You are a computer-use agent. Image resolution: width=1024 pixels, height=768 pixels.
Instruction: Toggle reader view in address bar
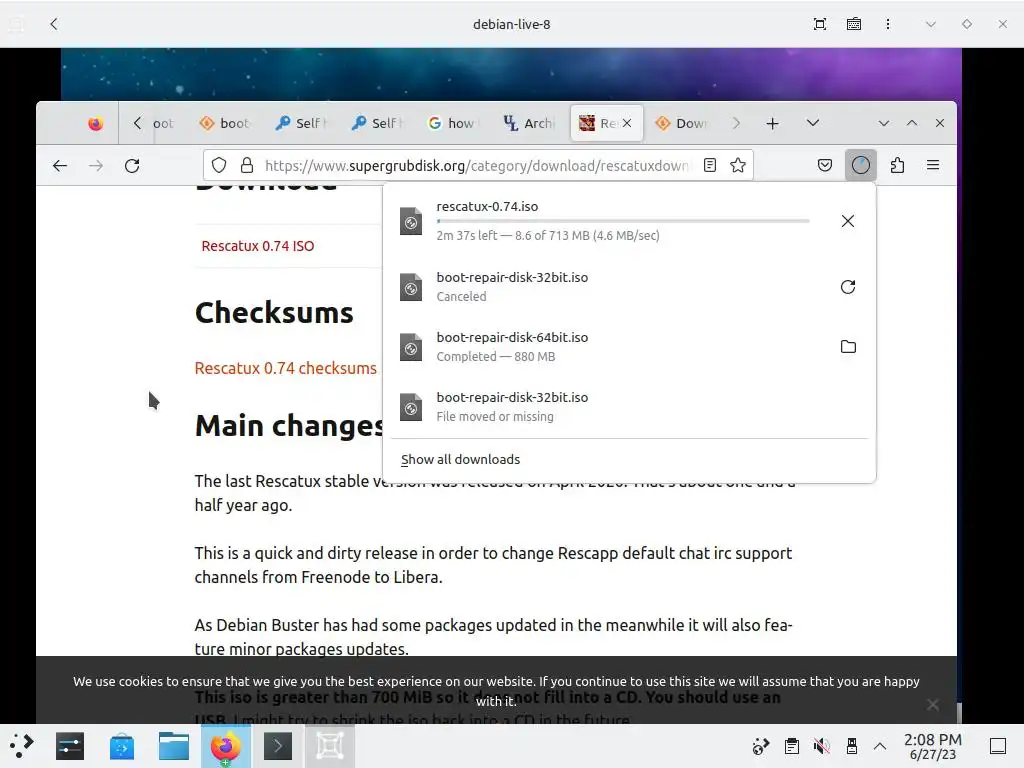tap(710, 165)
